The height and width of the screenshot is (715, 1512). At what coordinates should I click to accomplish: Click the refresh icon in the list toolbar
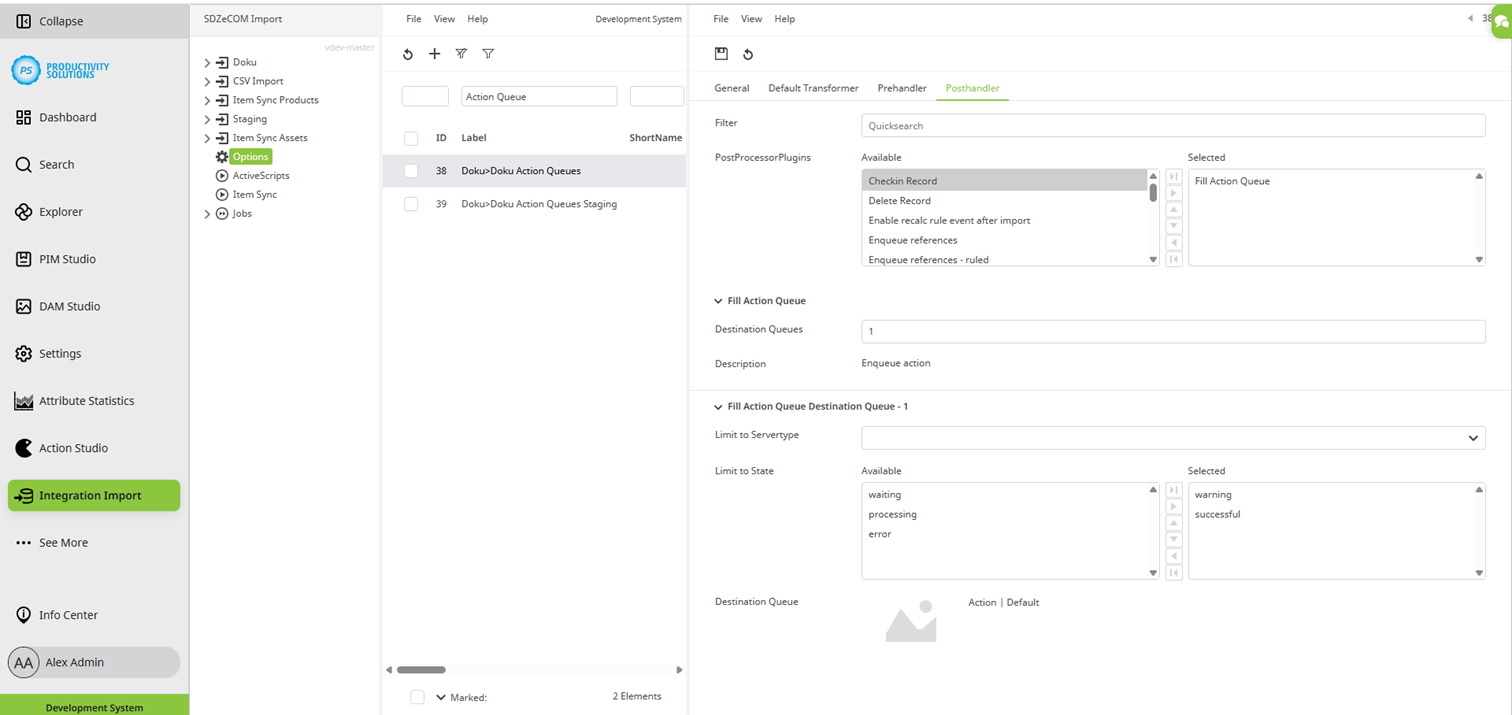tap(408, 54)
